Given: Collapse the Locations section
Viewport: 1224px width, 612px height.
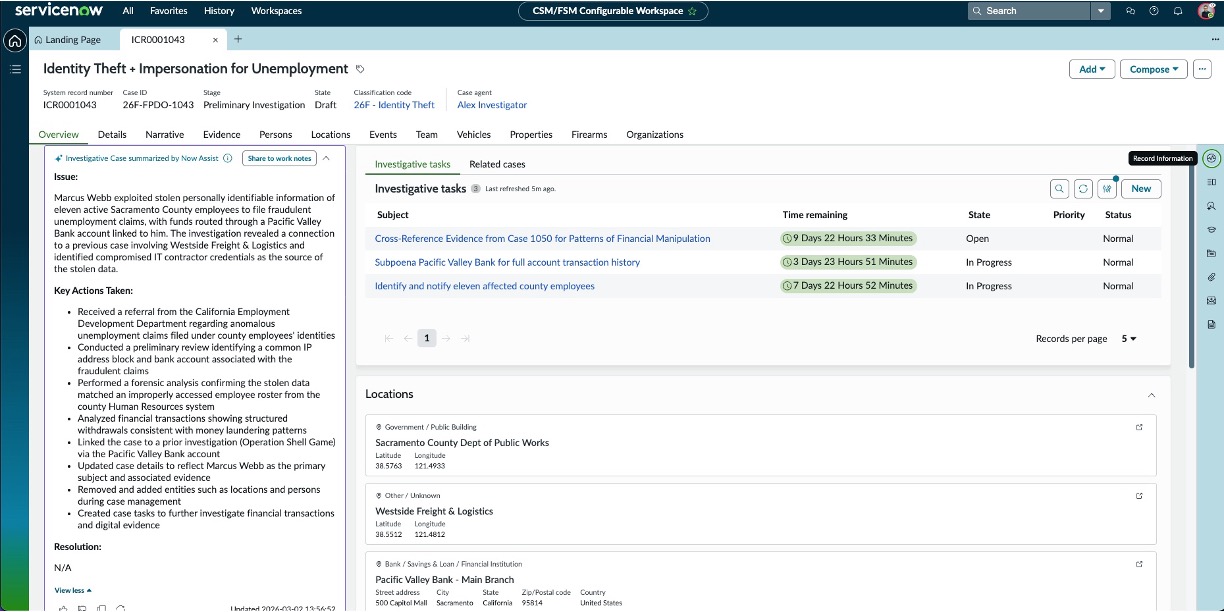Looking at the screenshot, I should (1151, 395).
